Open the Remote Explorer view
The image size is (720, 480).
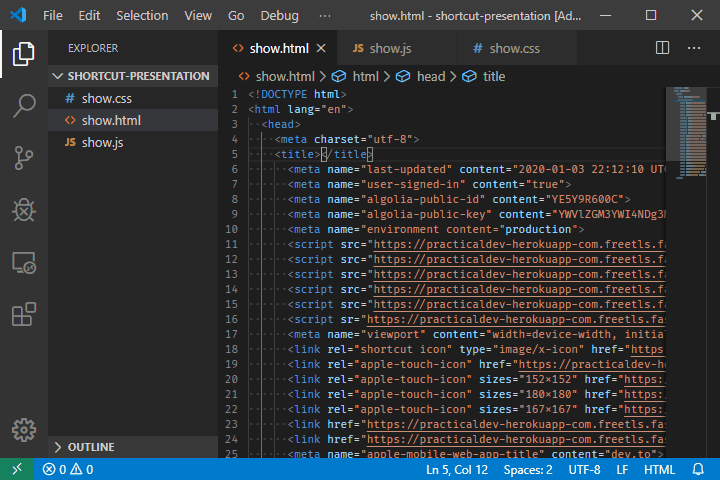(24, 263)
